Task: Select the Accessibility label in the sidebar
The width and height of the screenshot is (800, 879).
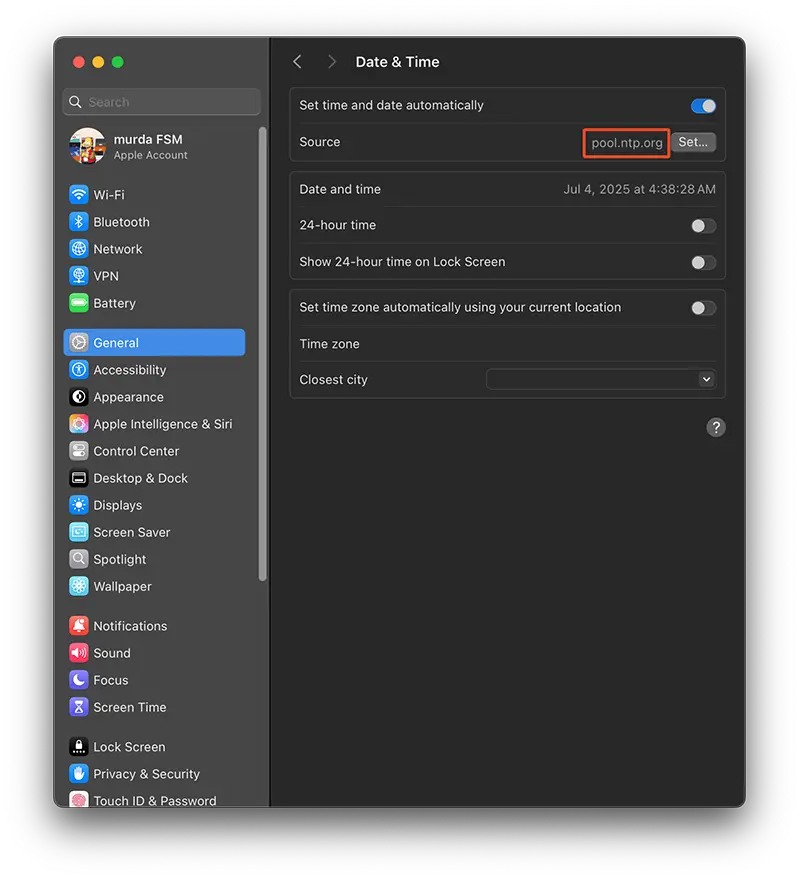Action: click(130, 370)
